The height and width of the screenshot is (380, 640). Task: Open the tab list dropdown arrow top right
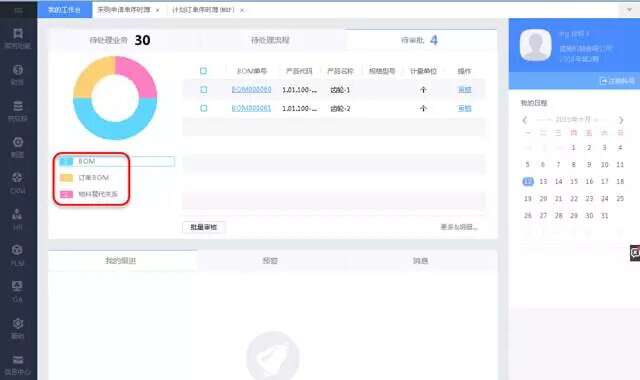(629, 10)
